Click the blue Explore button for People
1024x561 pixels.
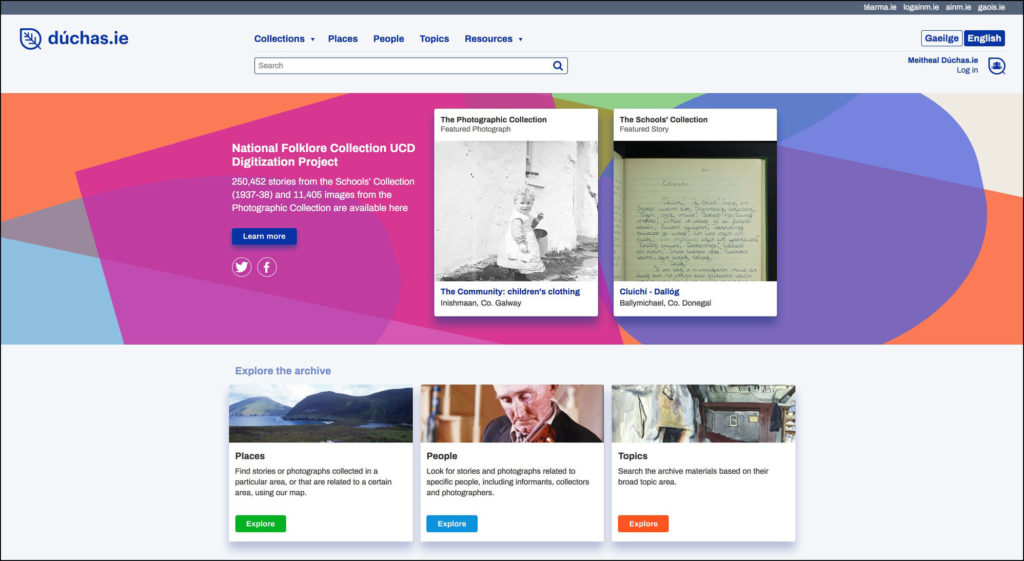point(452,524)
